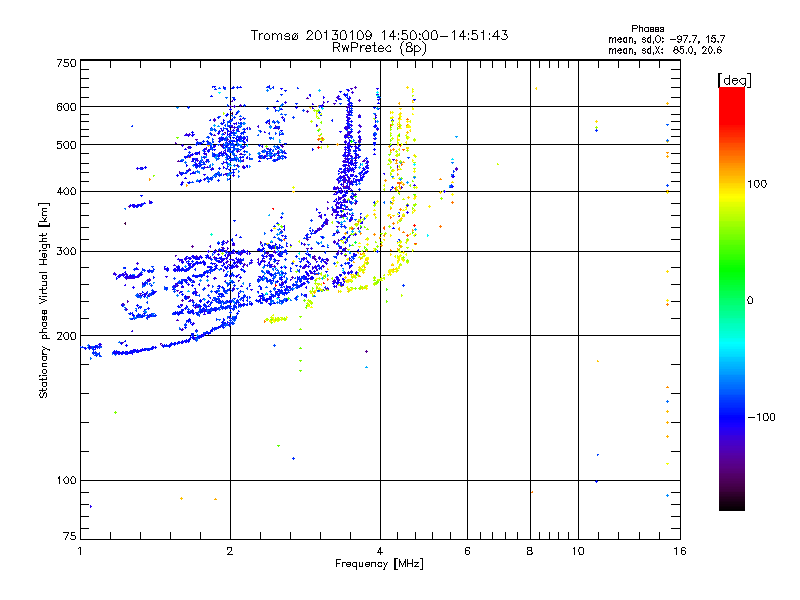Screen dimensions: 800x600
Task: Click the y-axis tick label '600'
Action: (x=66, y=107)
